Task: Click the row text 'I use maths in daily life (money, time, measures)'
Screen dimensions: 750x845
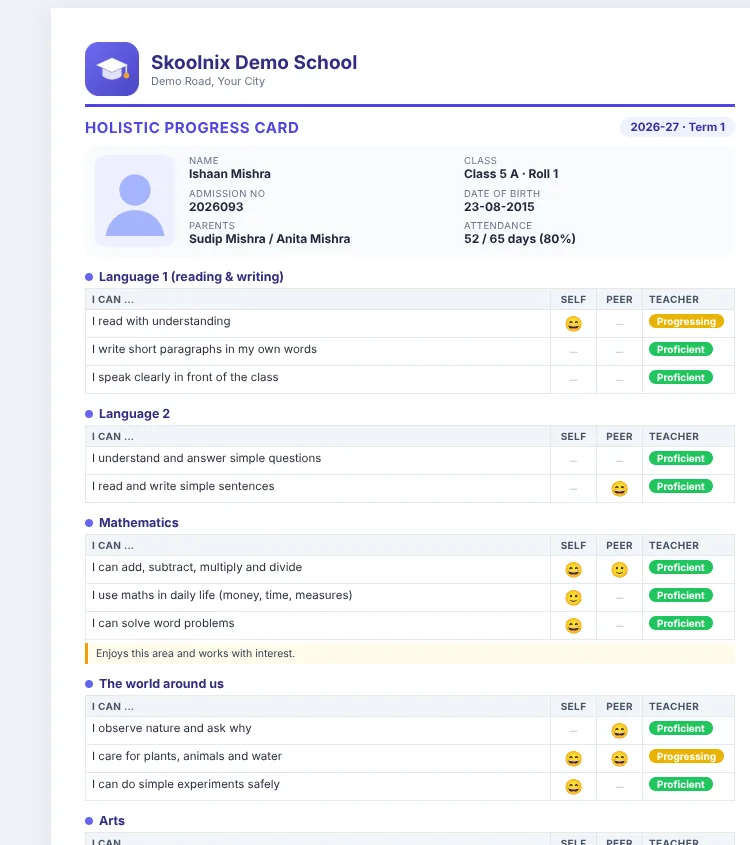Action: pyautogui.click(x=222, y=595)
